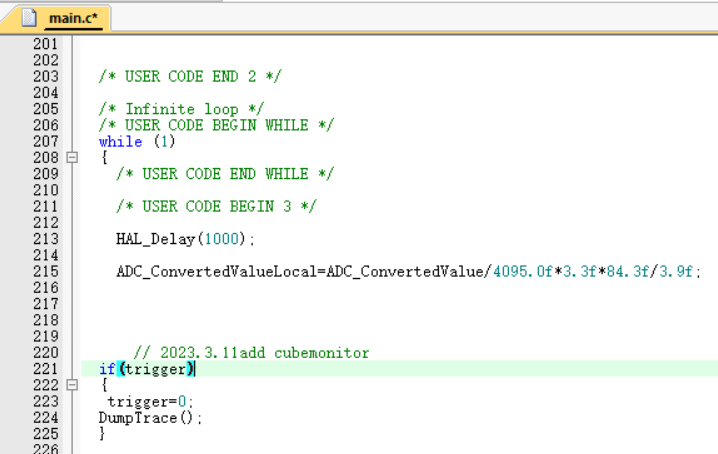Click the 3.9f constant
Screen dimensions: 718x454
pyautogui.click(x=676, y=271)
